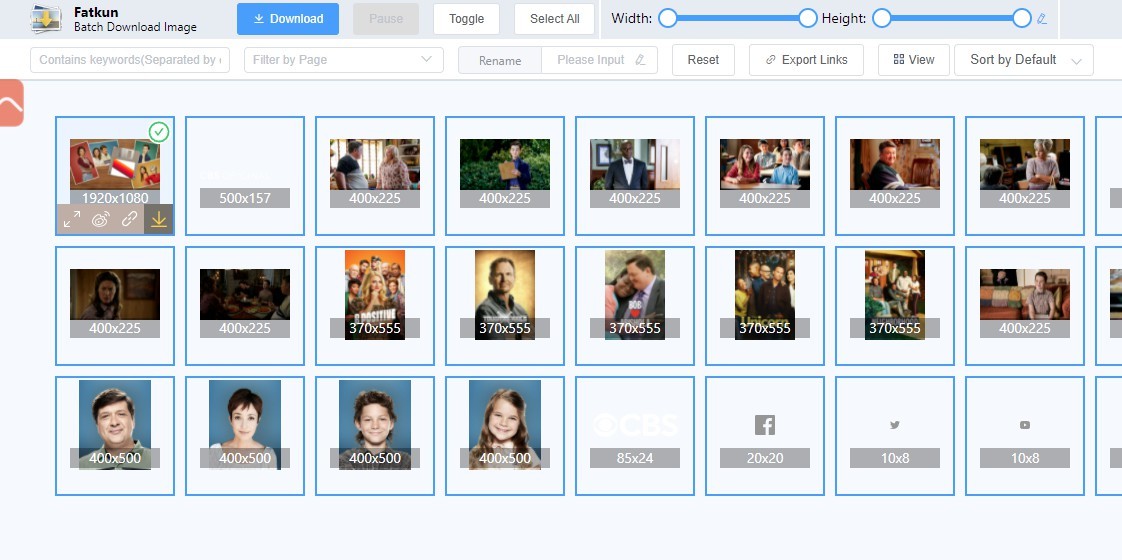1122x560 pixels.
Task: Click the disabled Pause button
Action: [386, 19]
